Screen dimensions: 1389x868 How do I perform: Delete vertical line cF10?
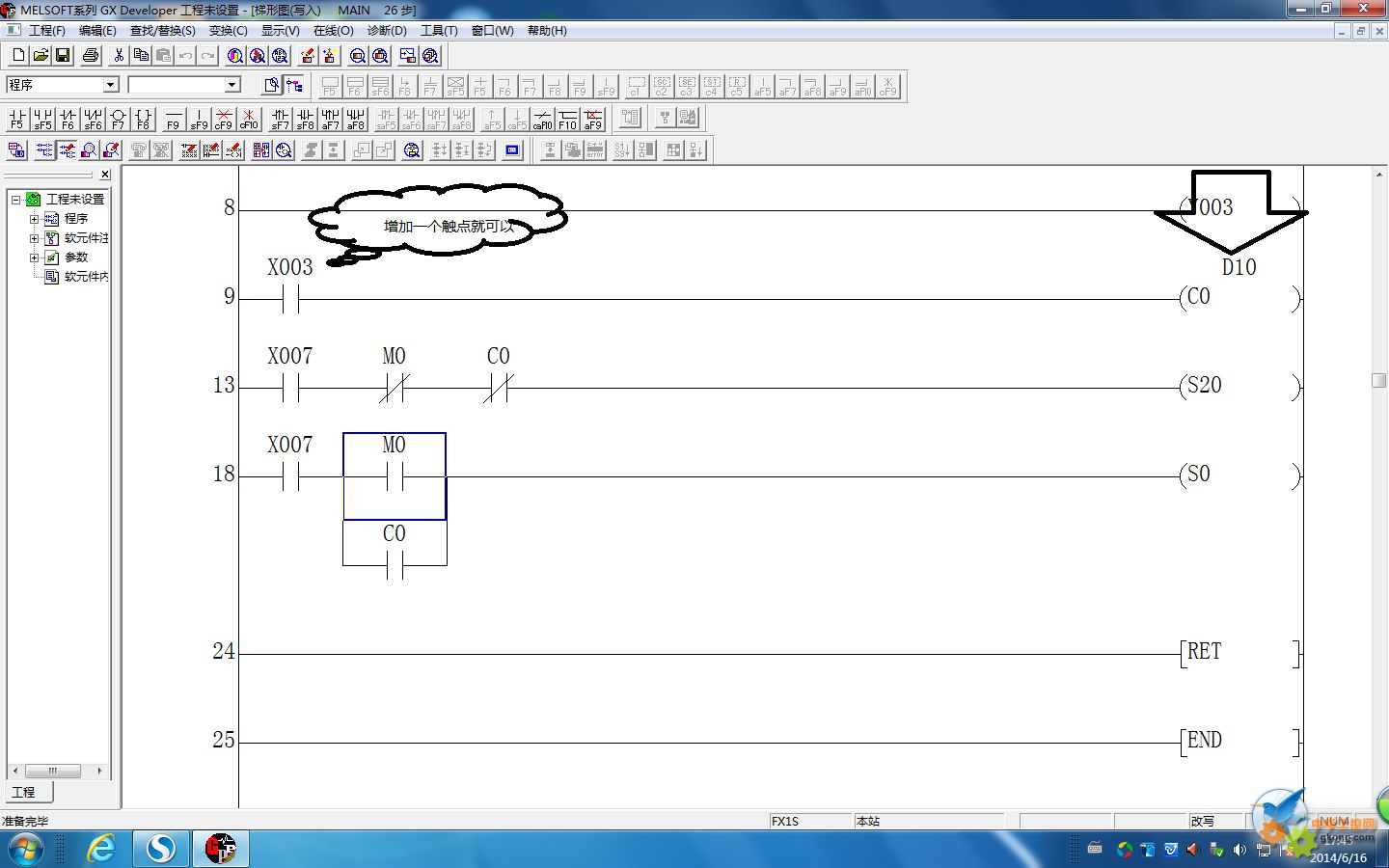click(249, 120)
